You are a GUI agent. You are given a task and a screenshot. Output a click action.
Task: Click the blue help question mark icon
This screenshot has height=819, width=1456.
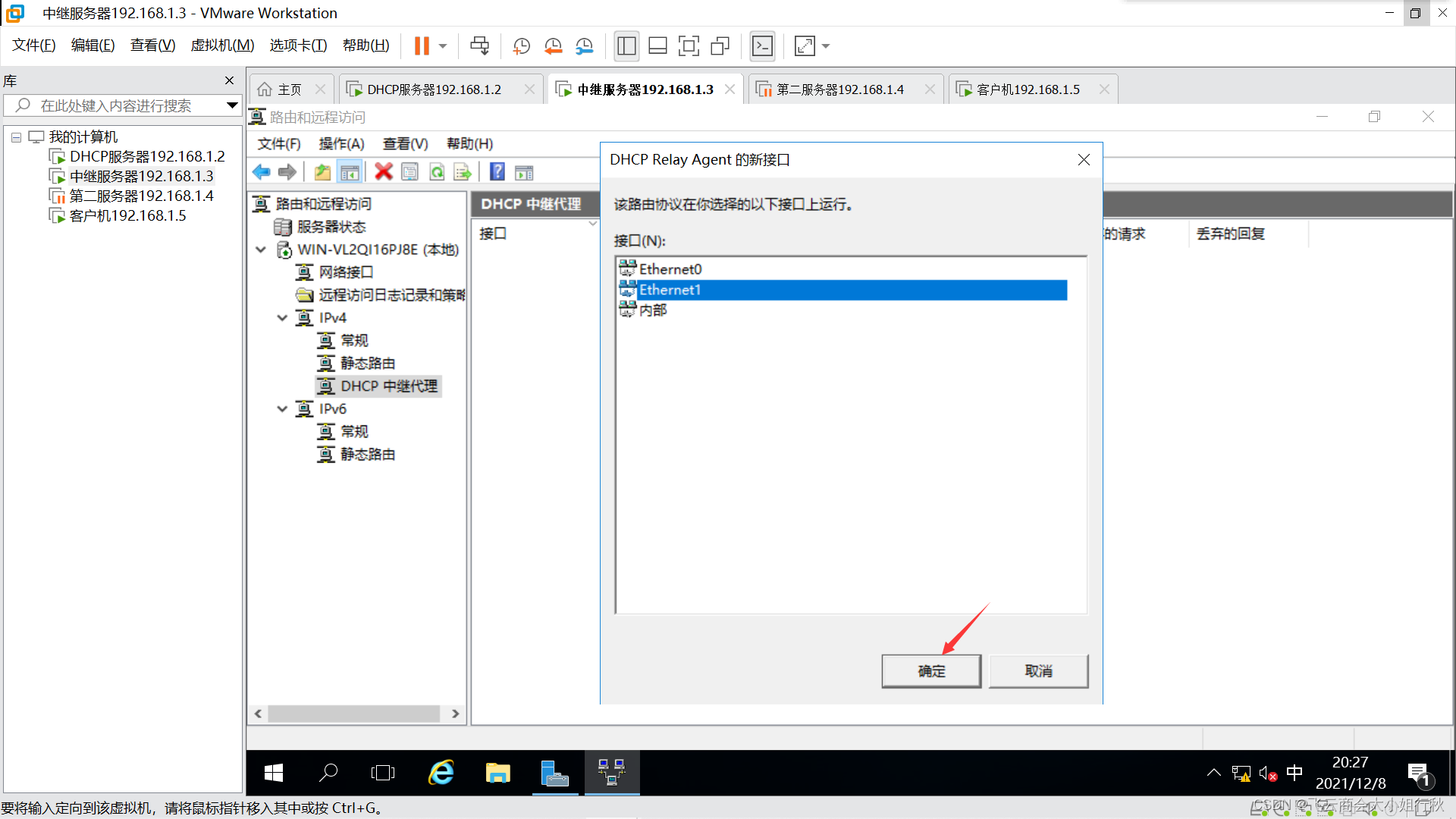click(497, 172)
